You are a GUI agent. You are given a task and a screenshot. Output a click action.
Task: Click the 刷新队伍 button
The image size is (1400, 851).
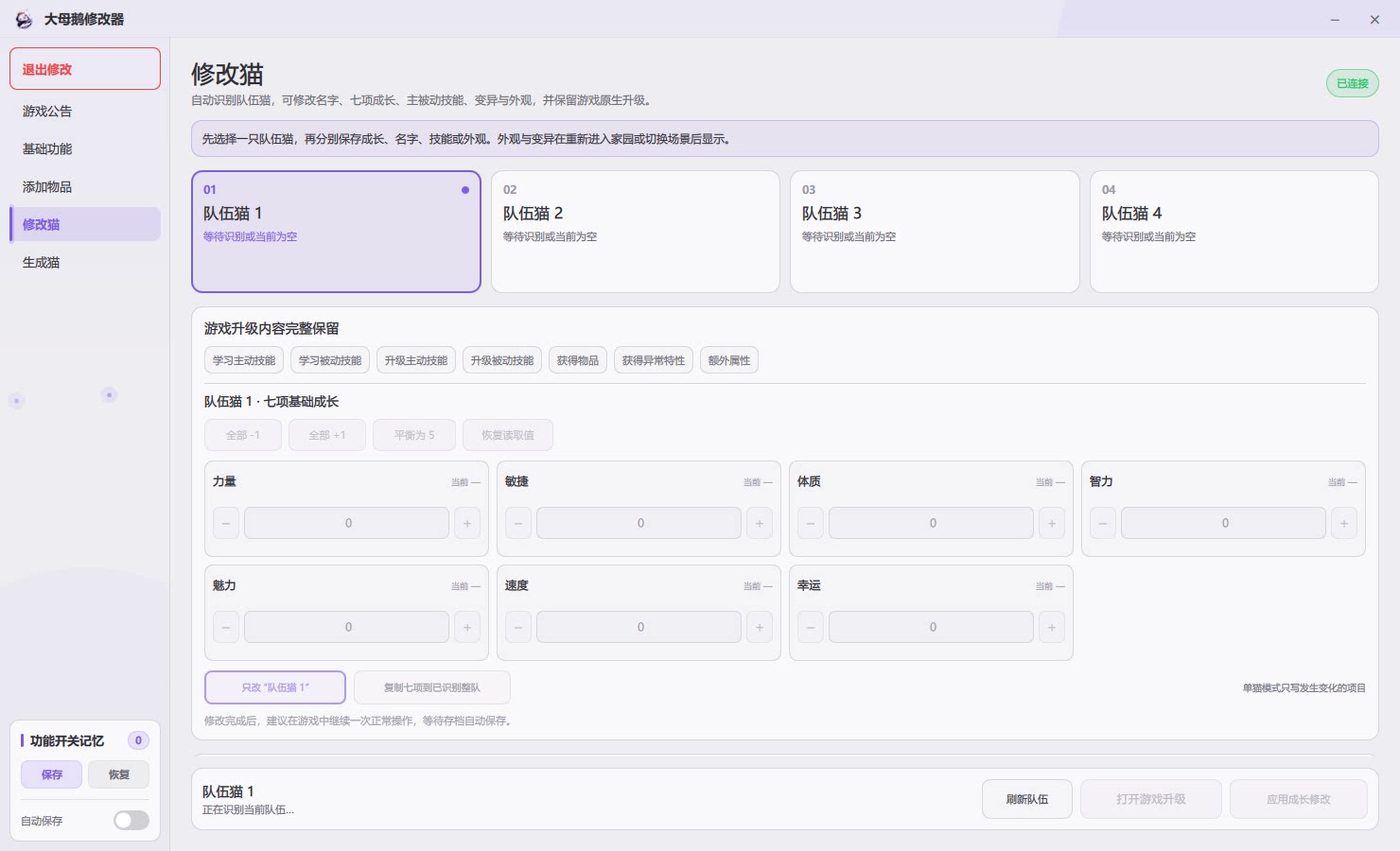coord(1027,799)
